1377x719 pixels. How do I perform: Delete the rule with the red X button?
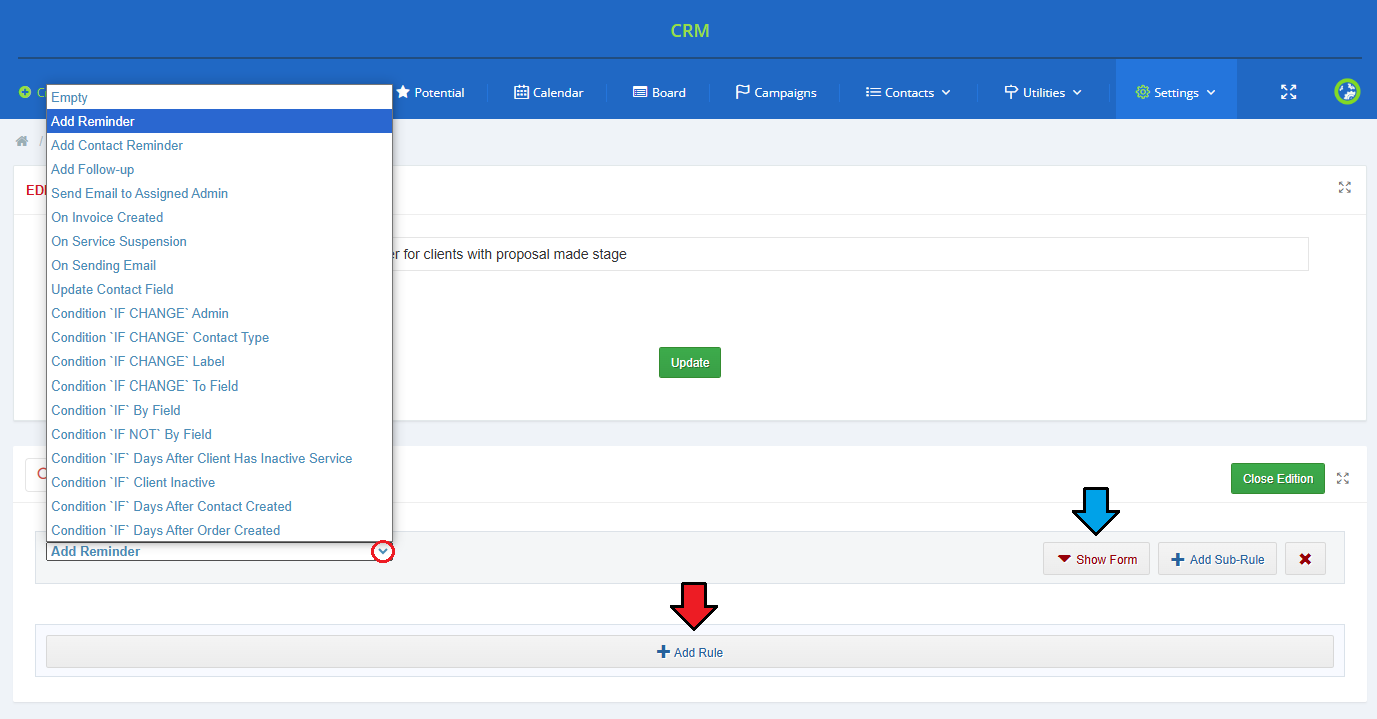tap(1305, 559)
